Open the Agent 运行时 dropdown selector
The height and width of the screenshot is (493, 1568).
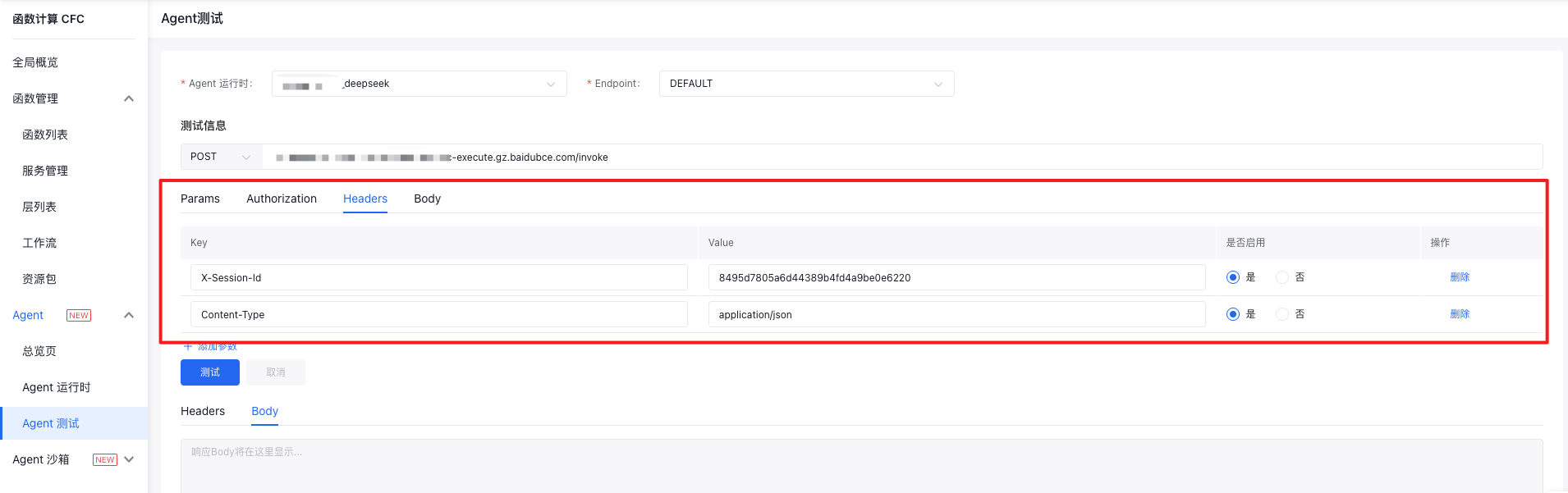[419, 84]
